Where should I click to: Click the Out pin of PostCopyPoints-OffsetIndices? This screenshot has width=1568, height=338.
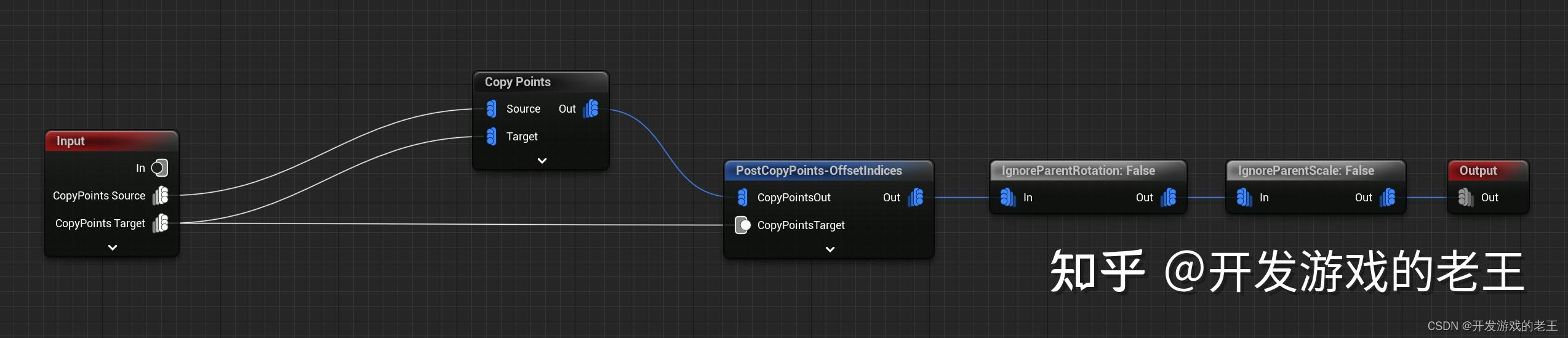tap(916, 198)
